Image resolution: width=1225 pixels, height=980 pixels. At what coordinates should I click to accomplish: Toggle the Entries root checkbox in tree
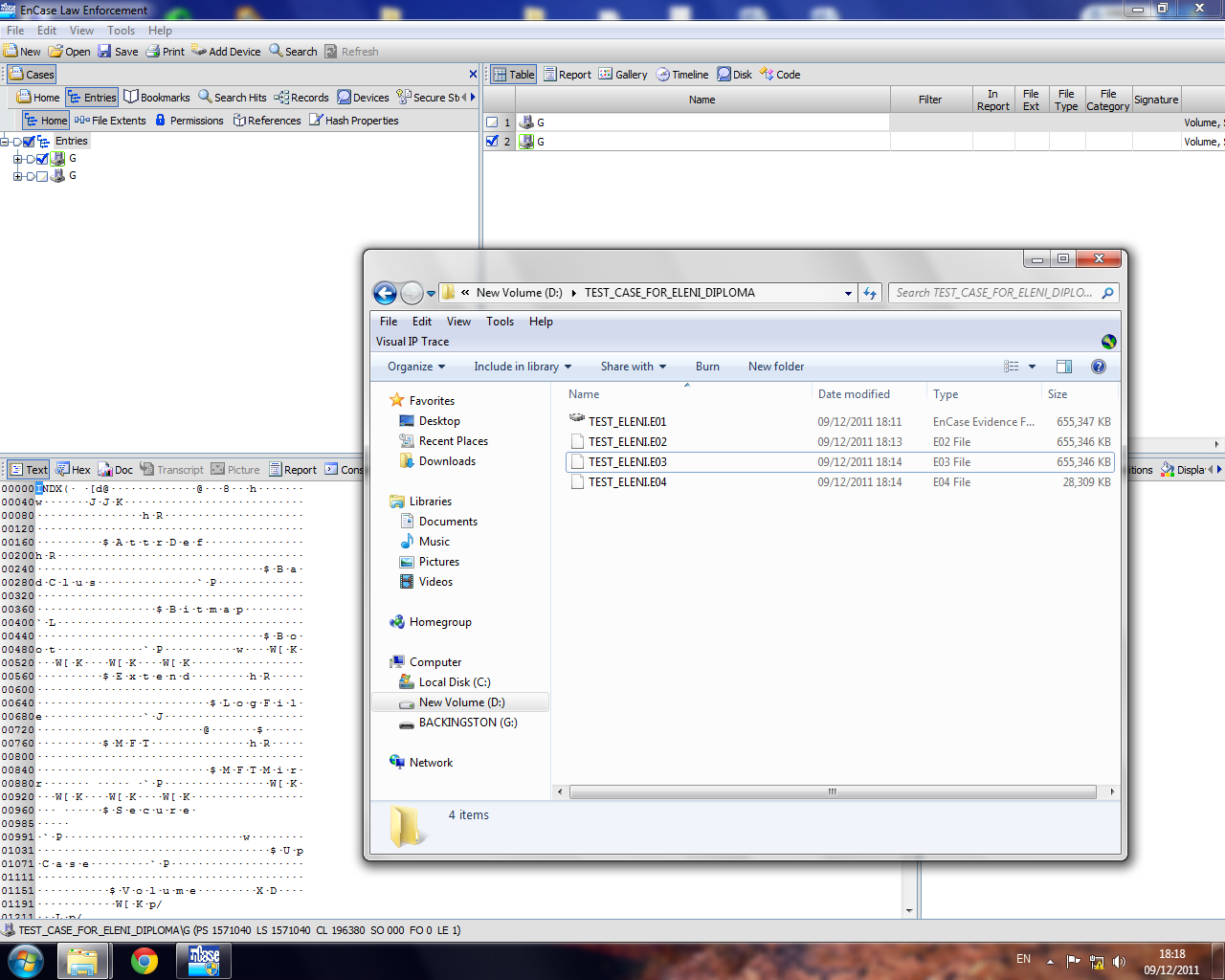(29, 142)
